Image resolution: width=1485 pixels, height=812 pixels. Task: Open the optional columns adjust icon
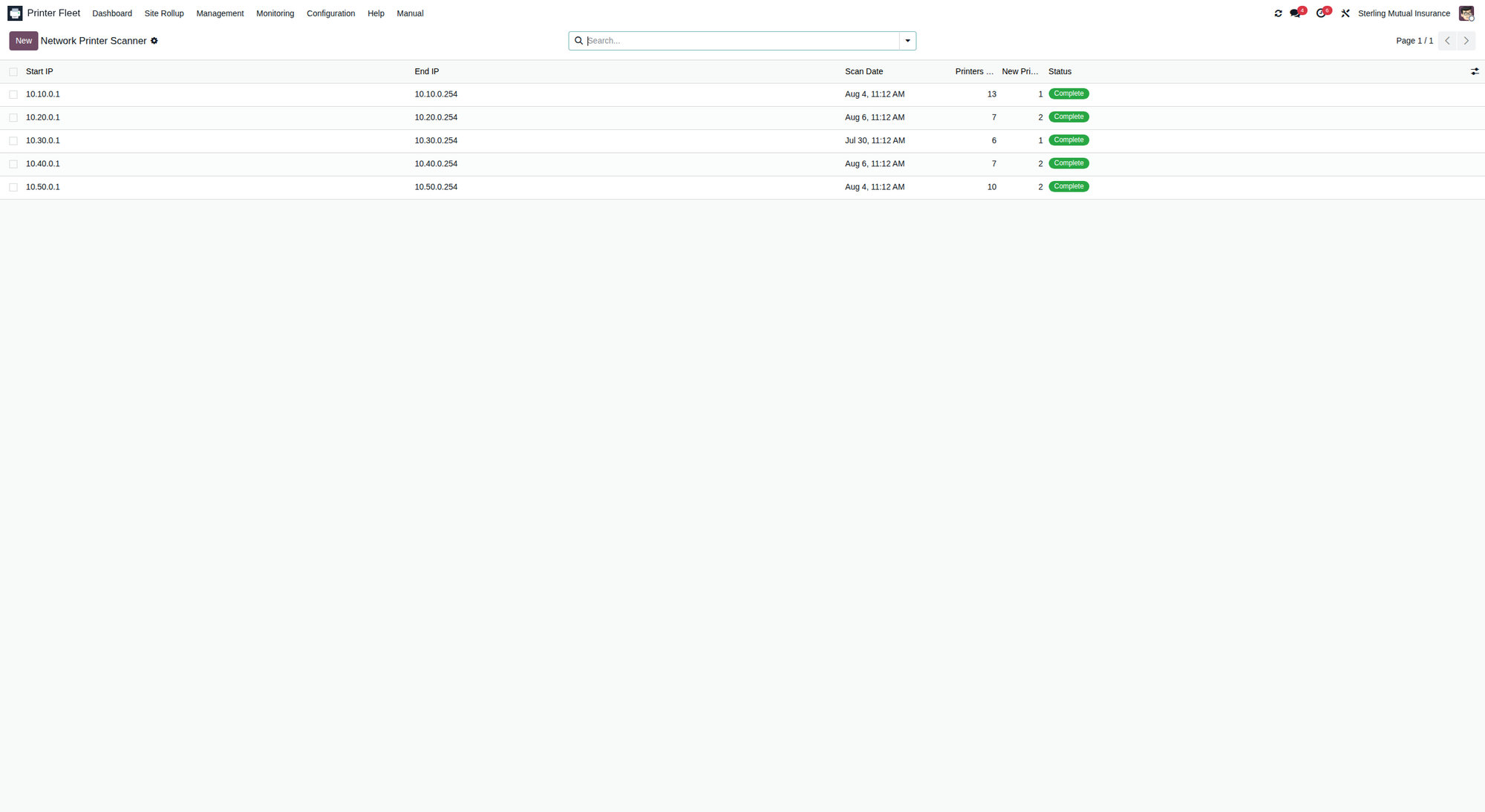tap(1475, 71)
